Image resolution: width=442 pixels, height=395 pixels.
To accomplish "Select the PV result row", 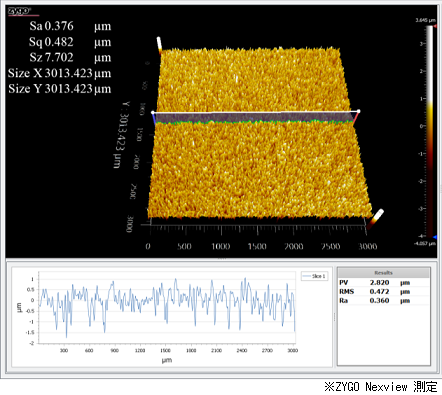I will [383, 282].
